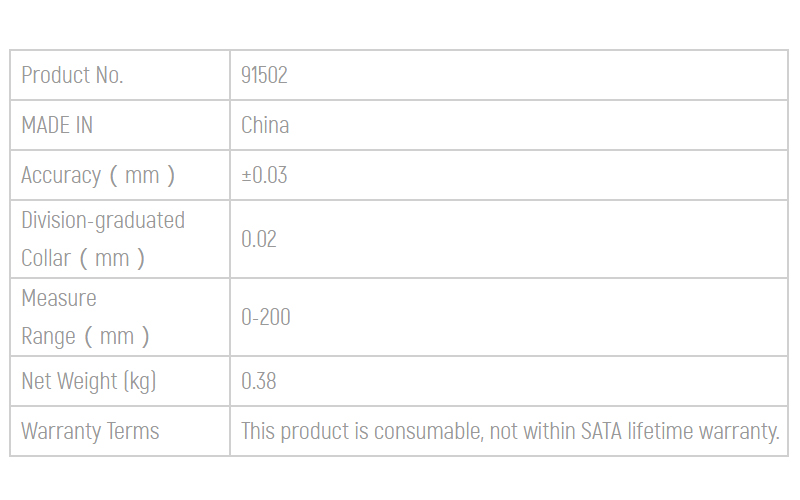Select the 91502 product number value
Viewport: 800px width, 500px height.
coord(264,75)
